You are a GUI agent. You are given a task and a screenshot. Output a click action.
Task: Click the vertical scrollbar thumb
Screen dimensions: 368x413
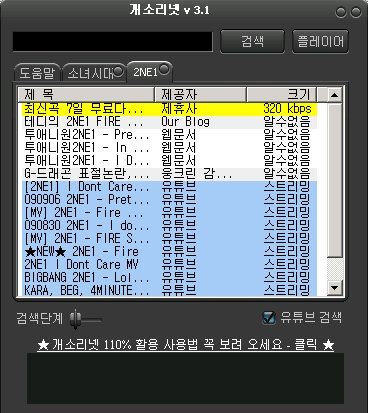click(x=334, y=180)
